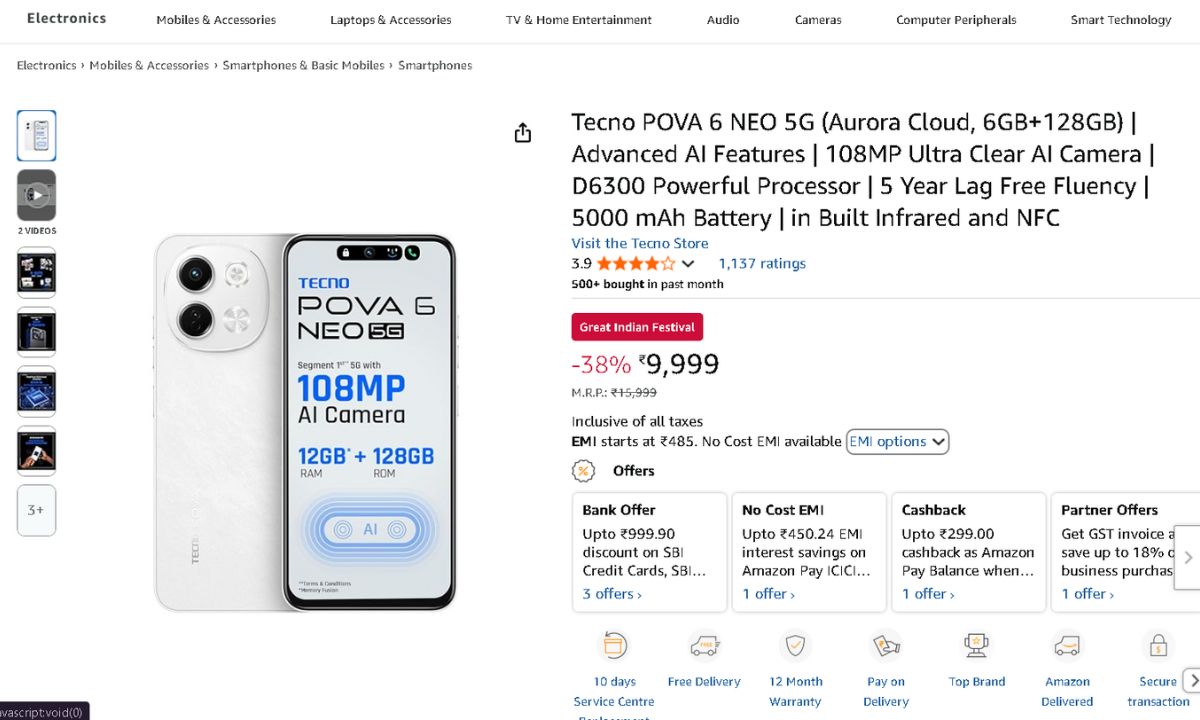
Task: Select the first product image thumbnail
Action: coord(36,136)
